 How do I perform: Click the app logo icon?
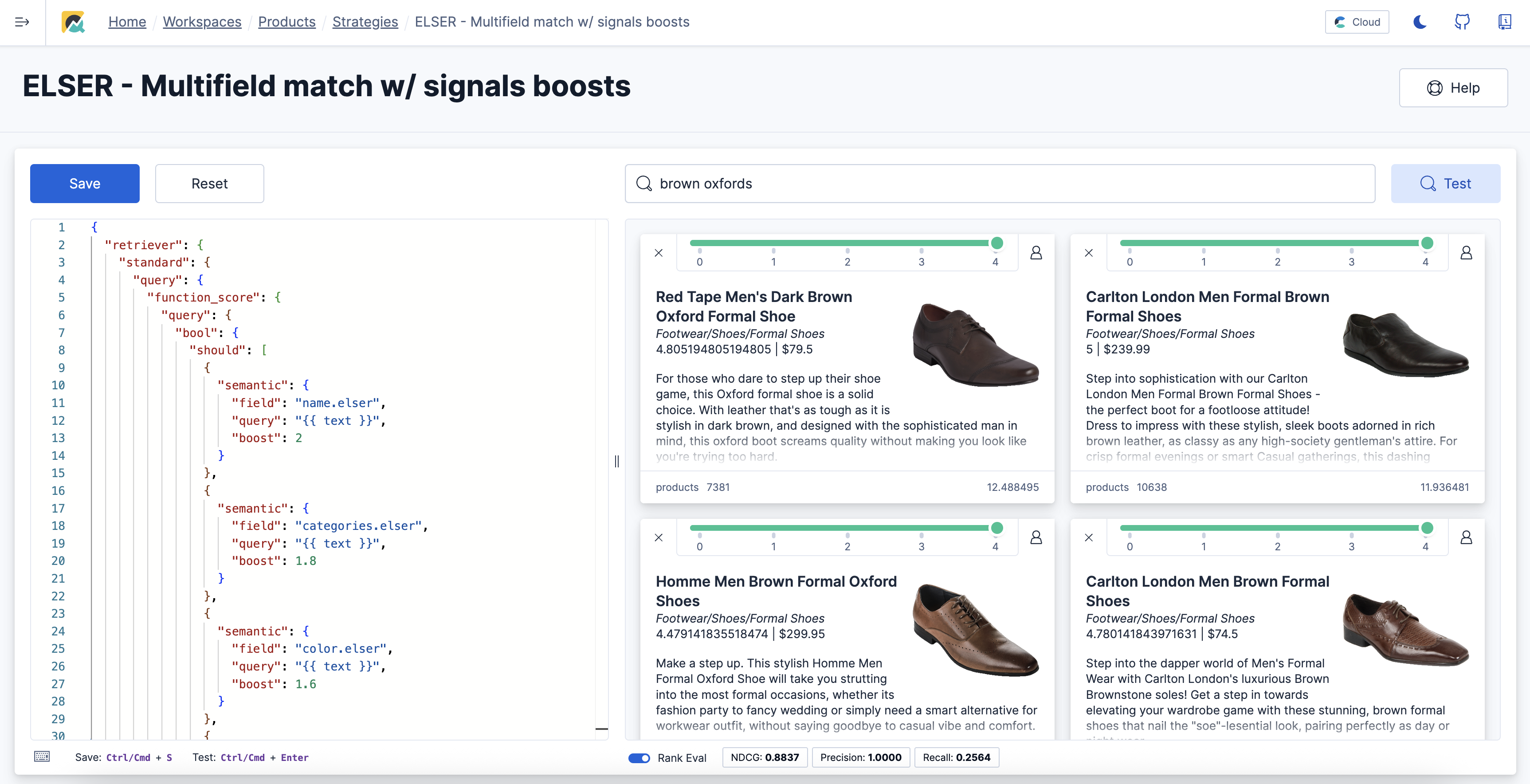pyautogui.click(x=73, y=22)
